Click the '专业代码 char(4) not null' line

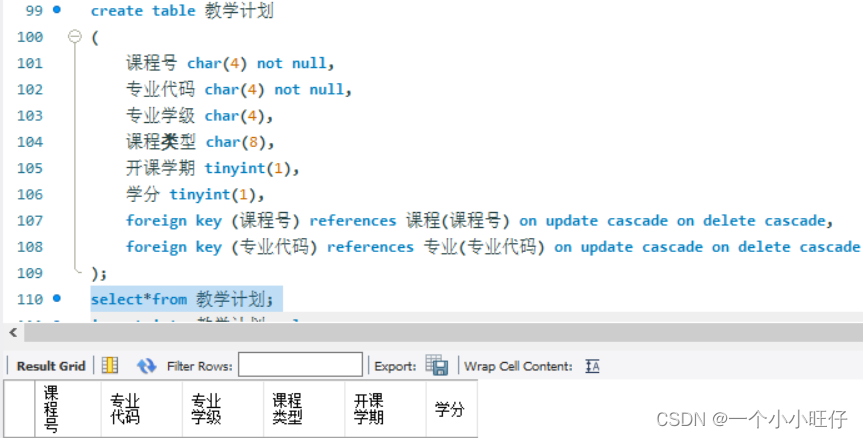(239, 89)
